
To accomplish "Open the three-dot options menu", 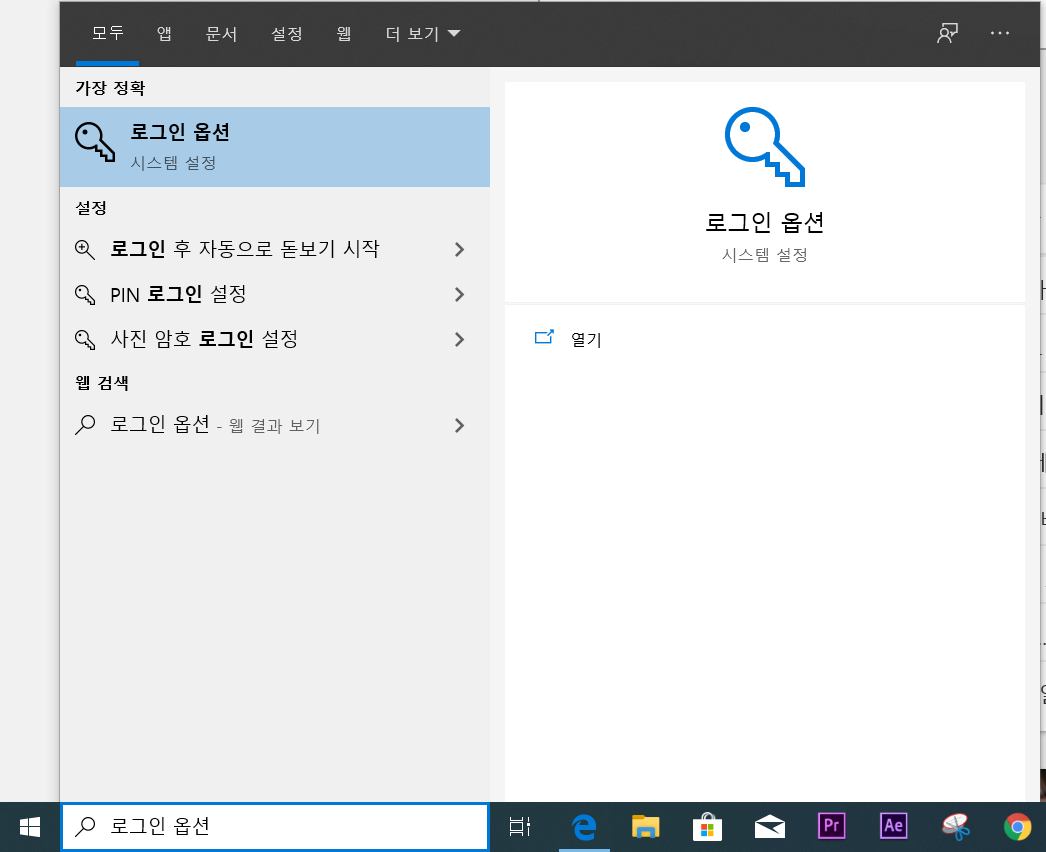I will pyautogui.click(x=999, y=33).
